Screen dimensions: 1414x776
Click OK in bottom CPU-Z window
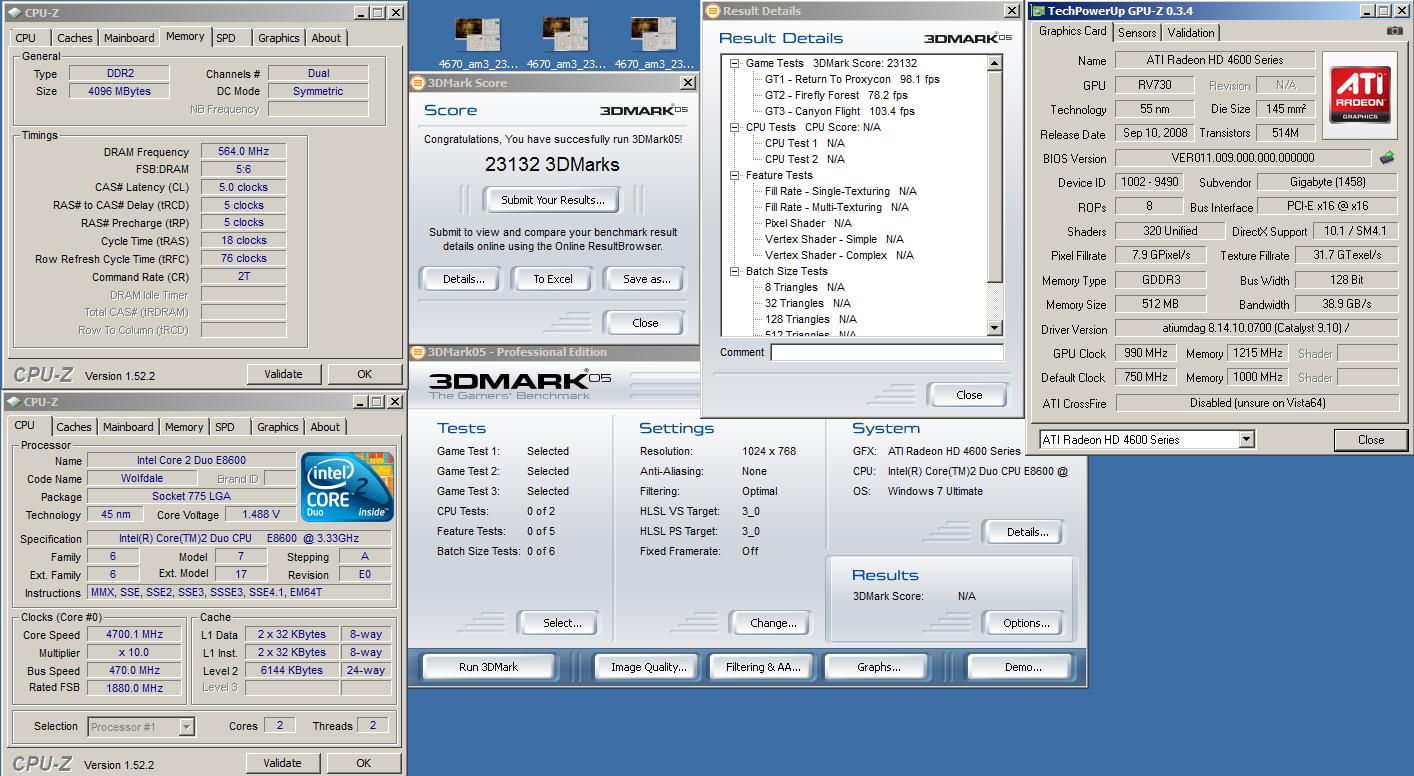tap(364, 763)
